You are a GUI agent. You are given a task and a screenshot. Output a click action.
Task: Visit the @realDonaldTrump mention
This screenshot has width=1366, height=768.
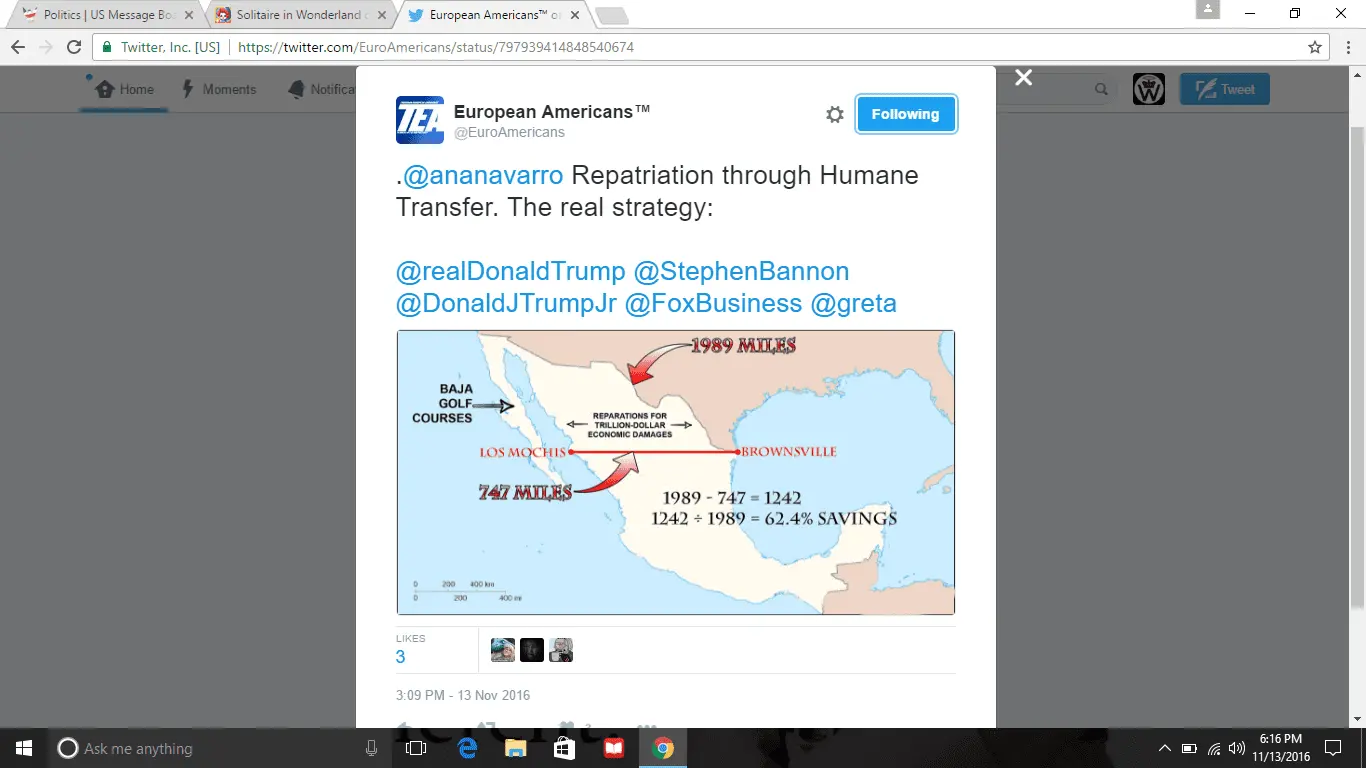click(511, 271)
